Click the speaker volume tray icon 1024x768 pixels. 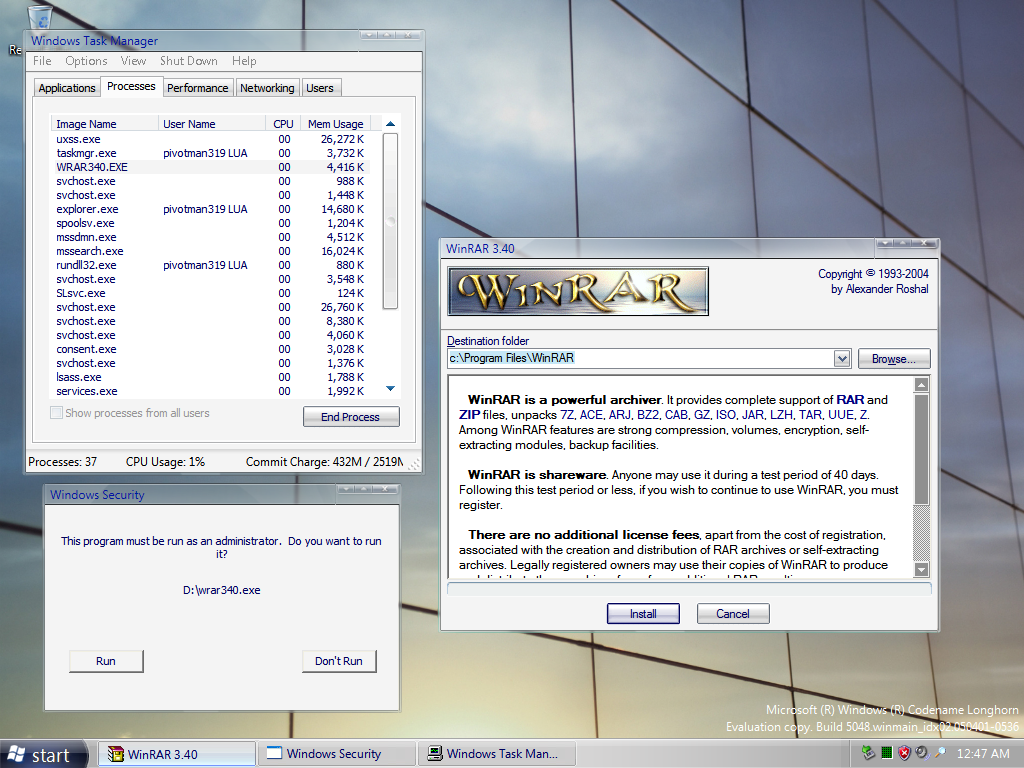920,753
